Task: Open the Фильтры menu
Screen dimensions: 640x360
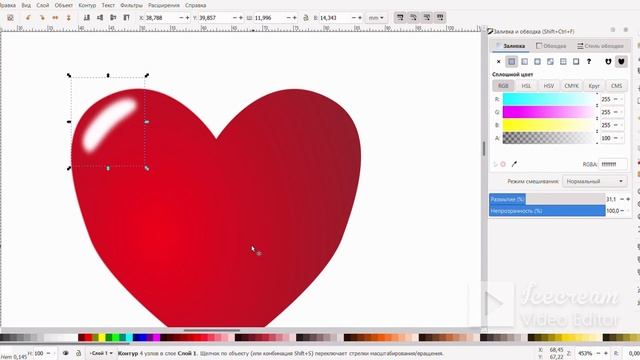Action: click(131, 5)
